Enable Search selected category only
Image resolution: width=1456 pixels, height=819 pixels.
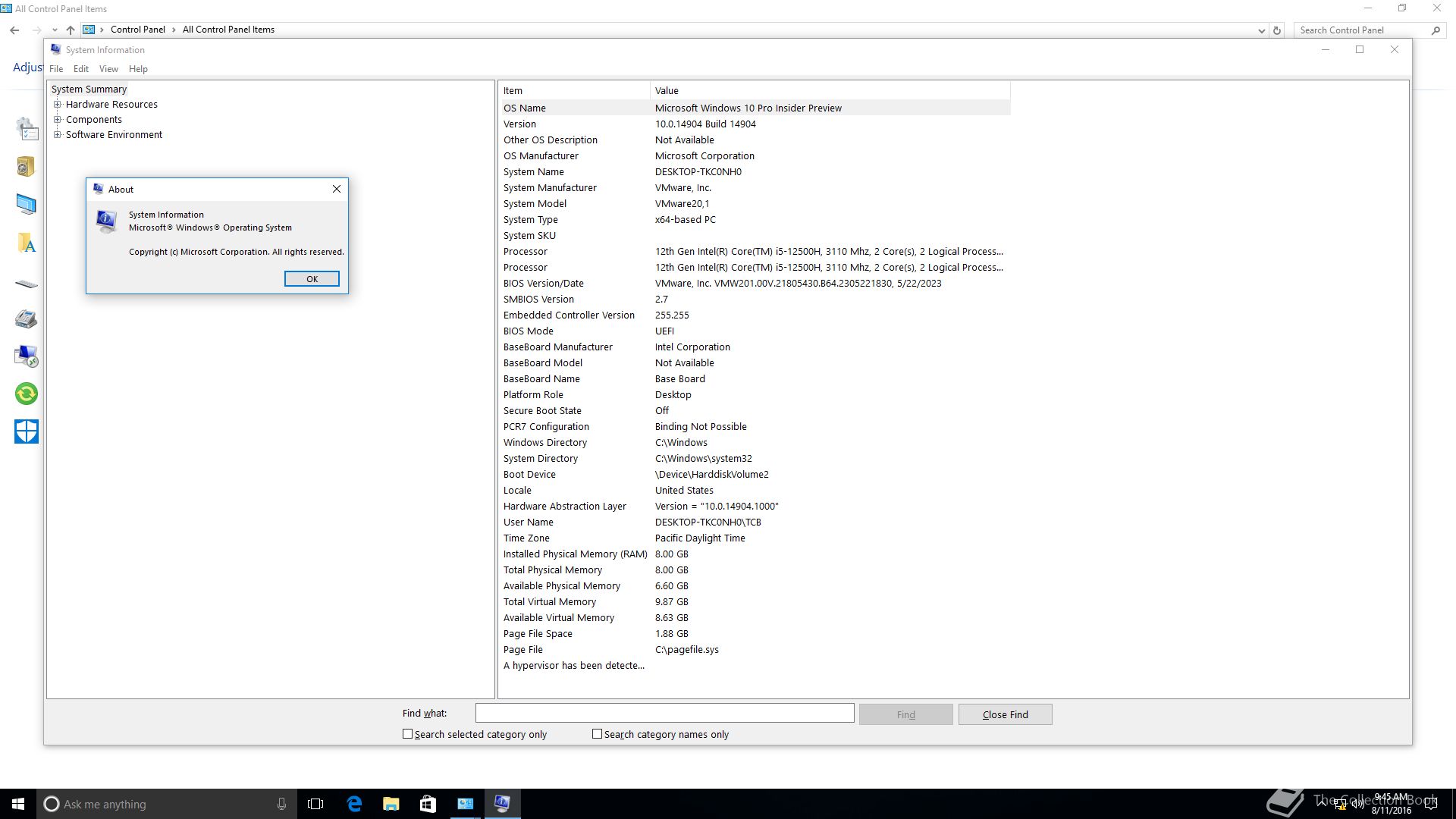coord(407,734)
